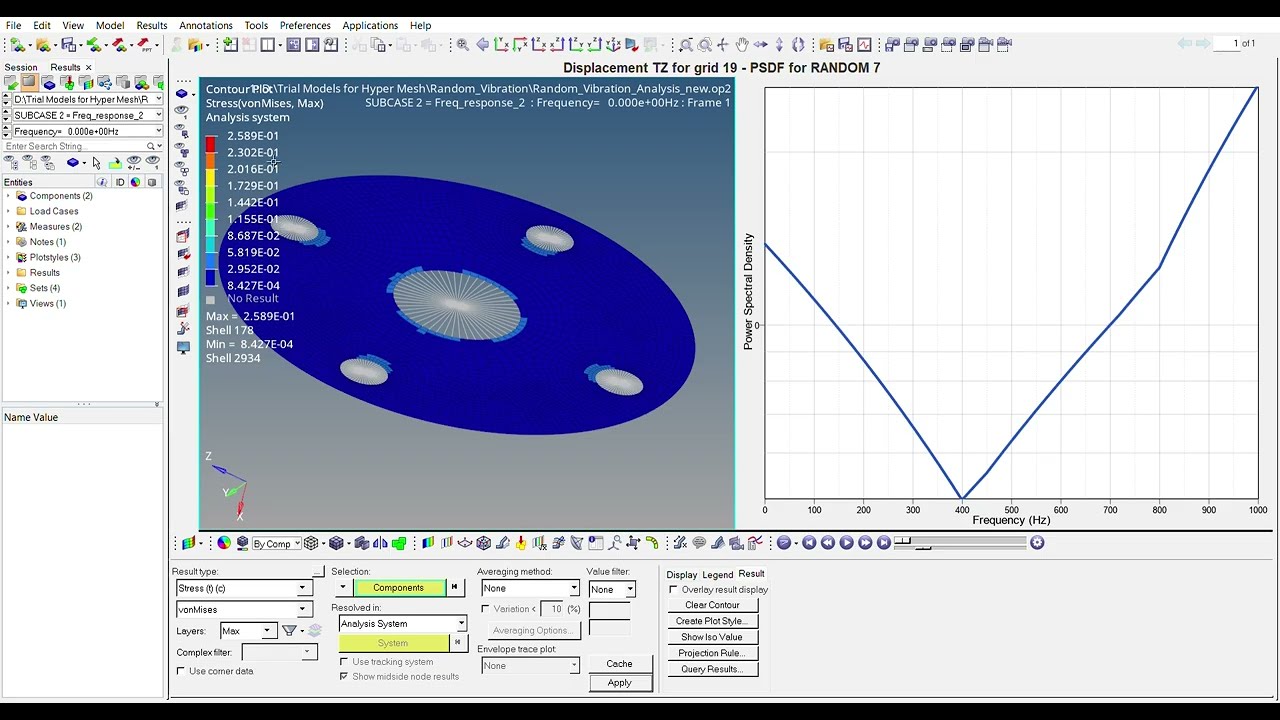Screen dimensions: 1280x720
Task: Open the color wheel display icon
Action: pyautogui.click(x=223, y=543)
